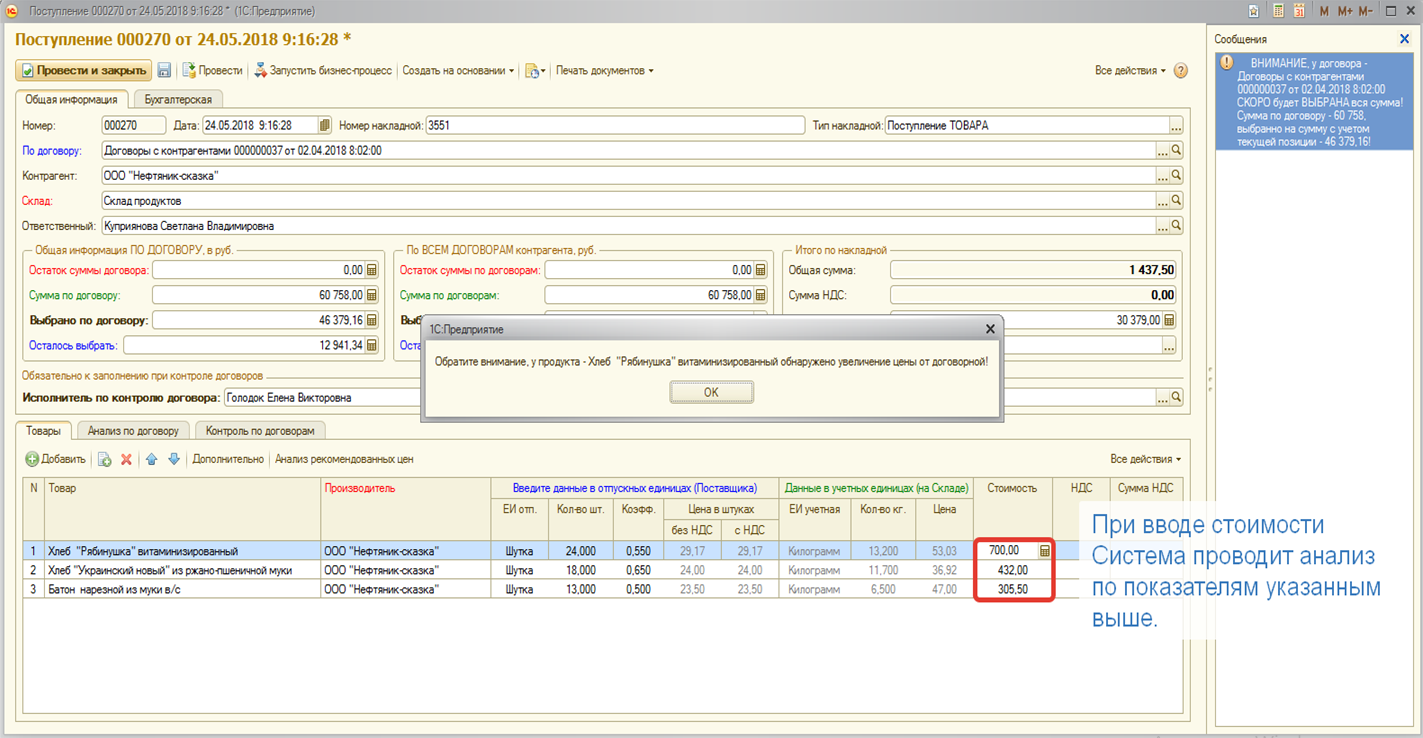
Task: Click Добавить to add a goods row
Action: click(x=56, y=459)
